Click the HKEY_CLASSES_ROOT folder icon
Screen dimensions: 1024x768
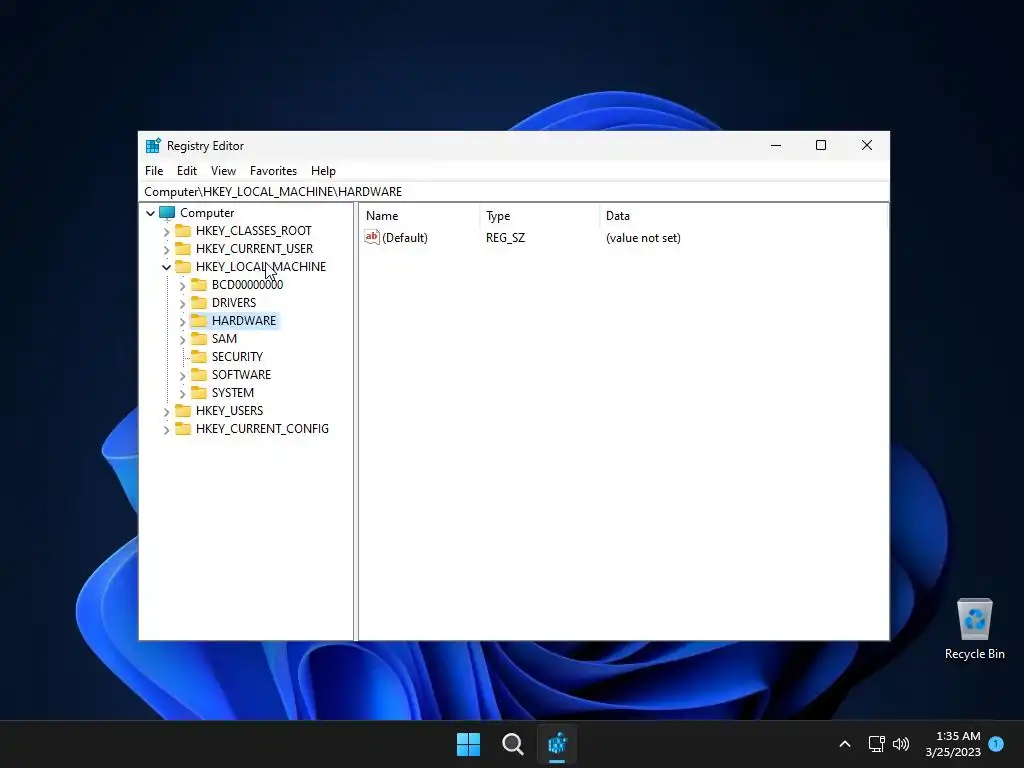[183, 231]
